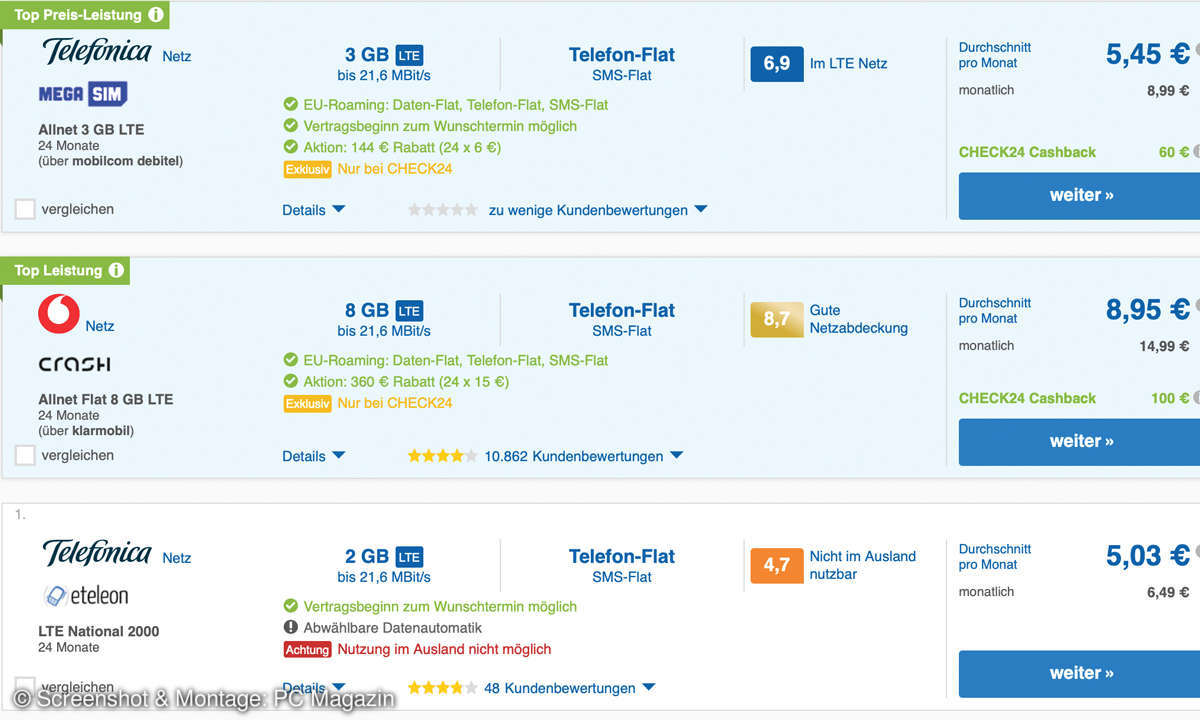Click weiter button for 8,95 € offer
The height and width of the screenshot is (720, 1200).
(x=1080, y=442)
